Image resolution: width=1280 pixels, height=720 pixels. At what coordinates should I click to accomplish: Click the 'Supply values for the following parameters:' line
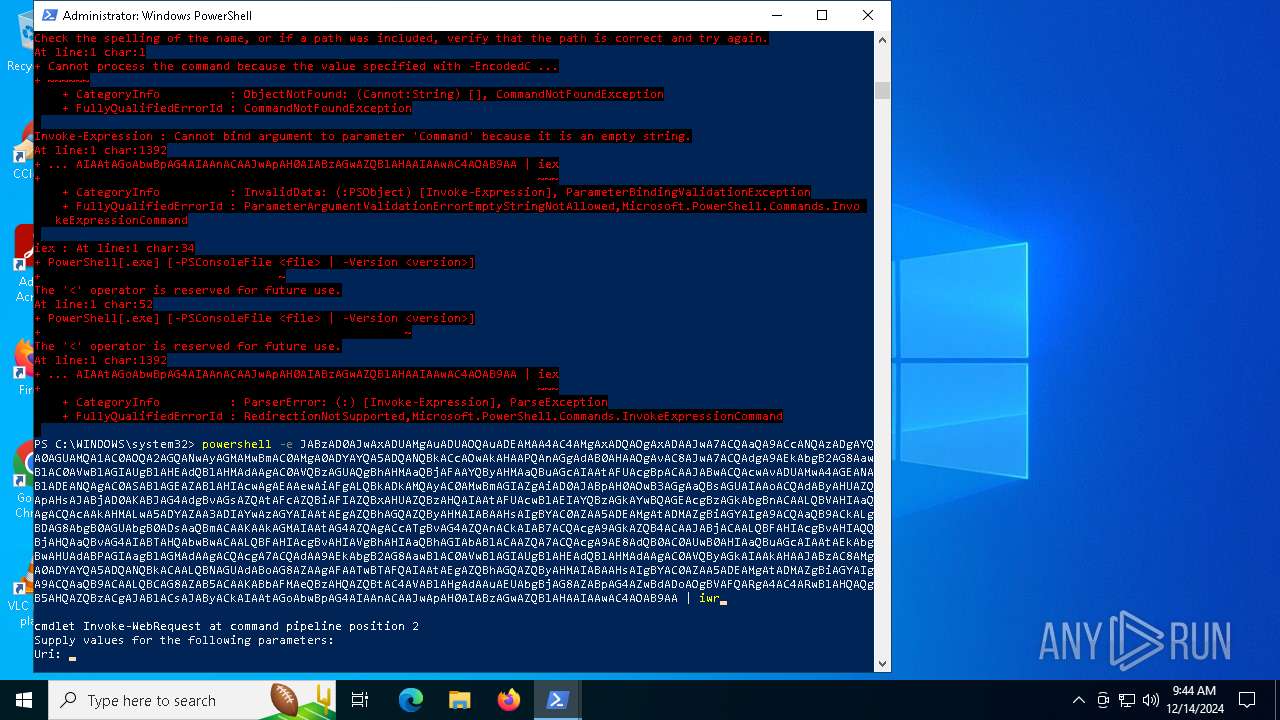[x=184, y=640]
